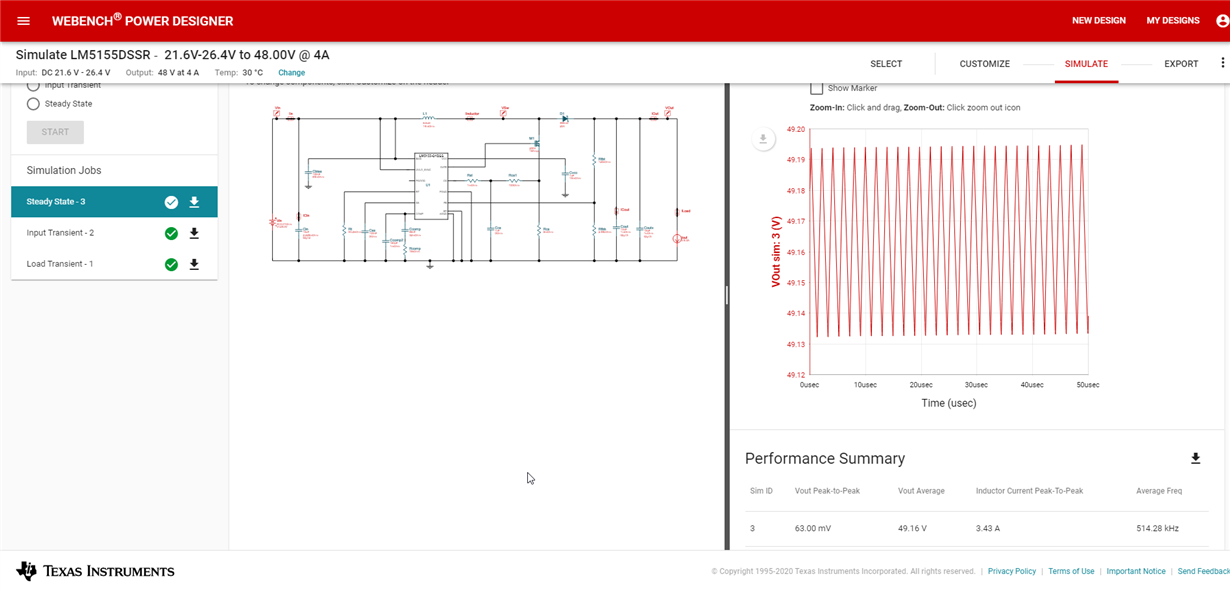
Task: Download the Performance Summary table
Action: [1195, 458]
